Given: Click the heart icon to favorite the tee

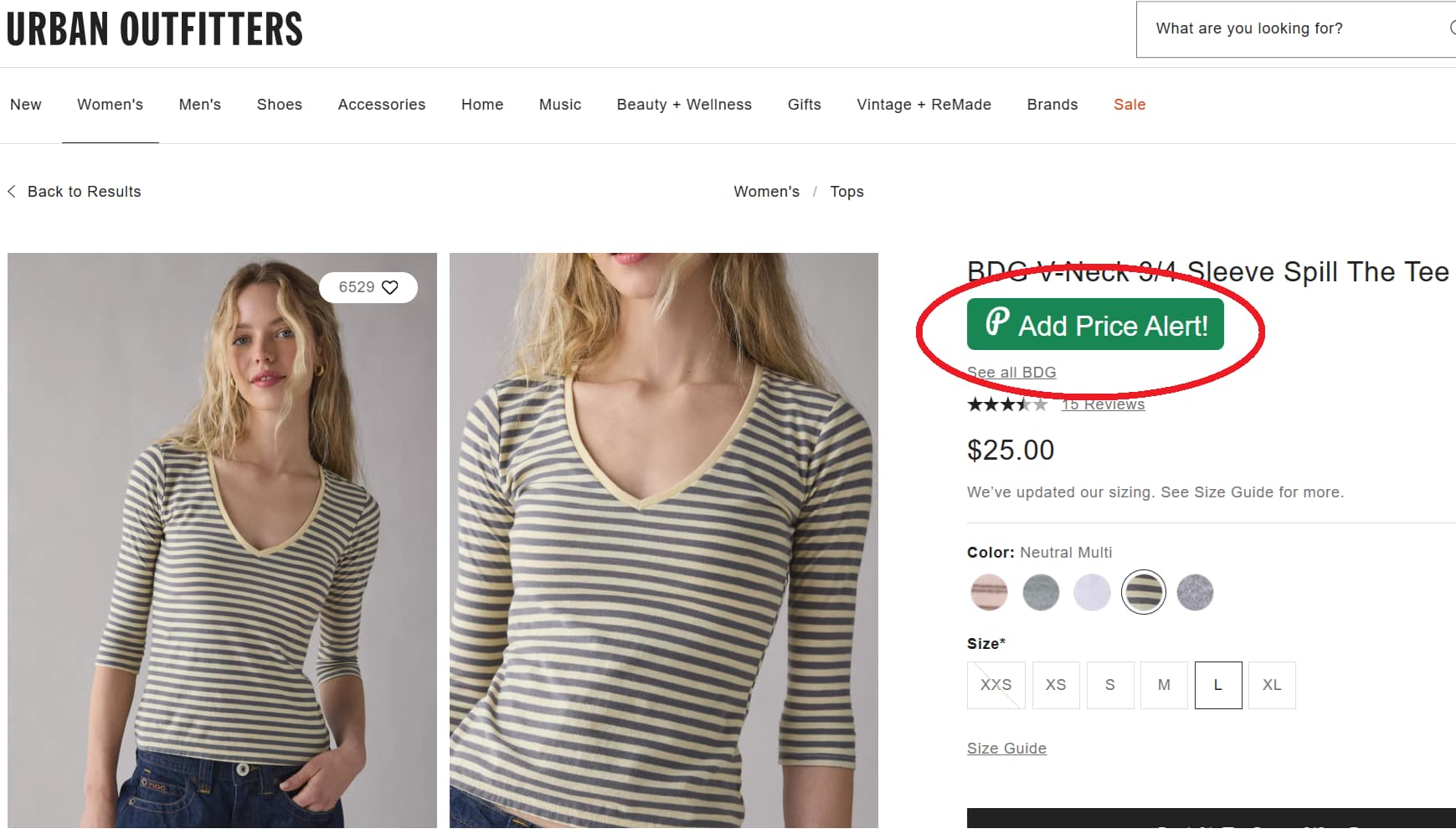Looking at the screenshot, I should 390,287.
